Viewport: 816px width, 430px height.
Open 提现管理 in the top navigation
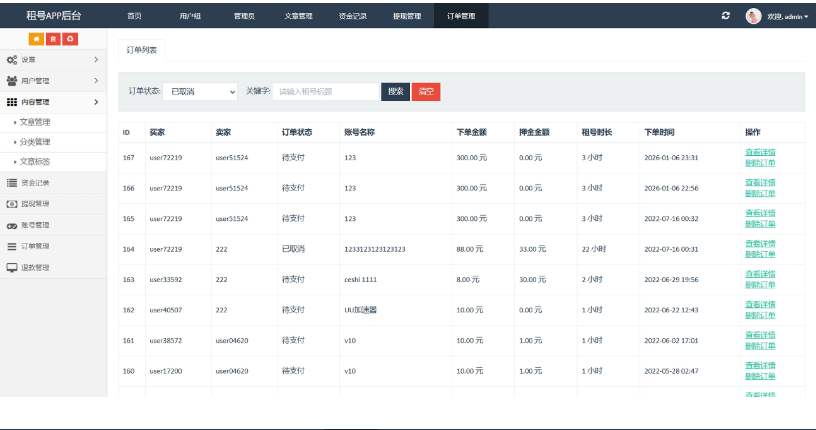(407, 16)
